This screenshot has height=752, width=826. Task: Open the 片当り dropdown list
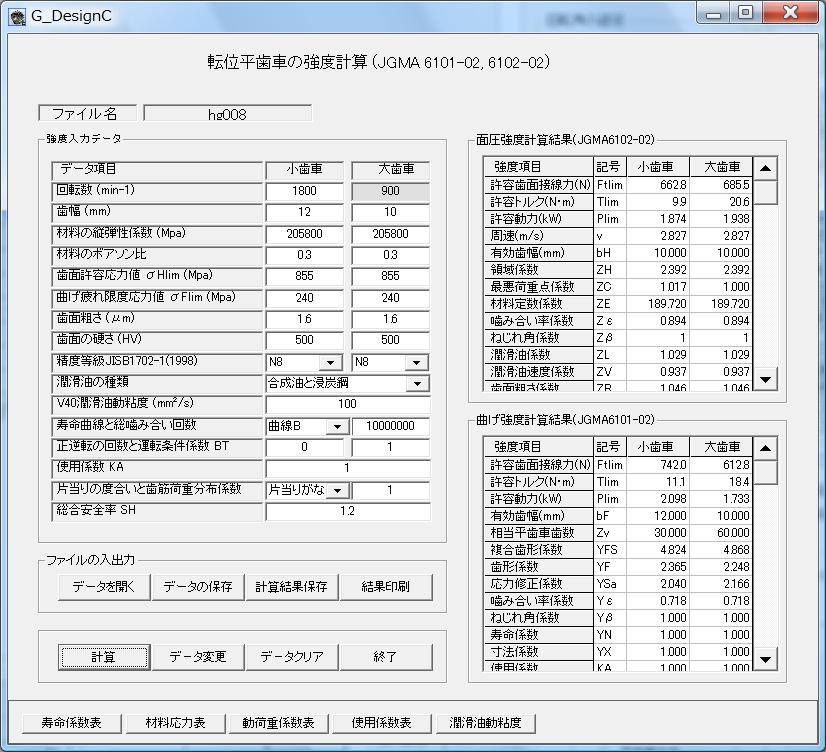(337, 490)
